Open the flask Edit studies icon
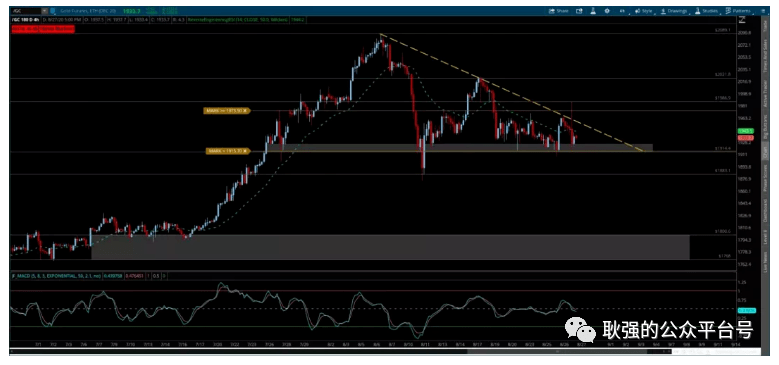The width and height of the screenshot is (779, 365). pos(593,10)
